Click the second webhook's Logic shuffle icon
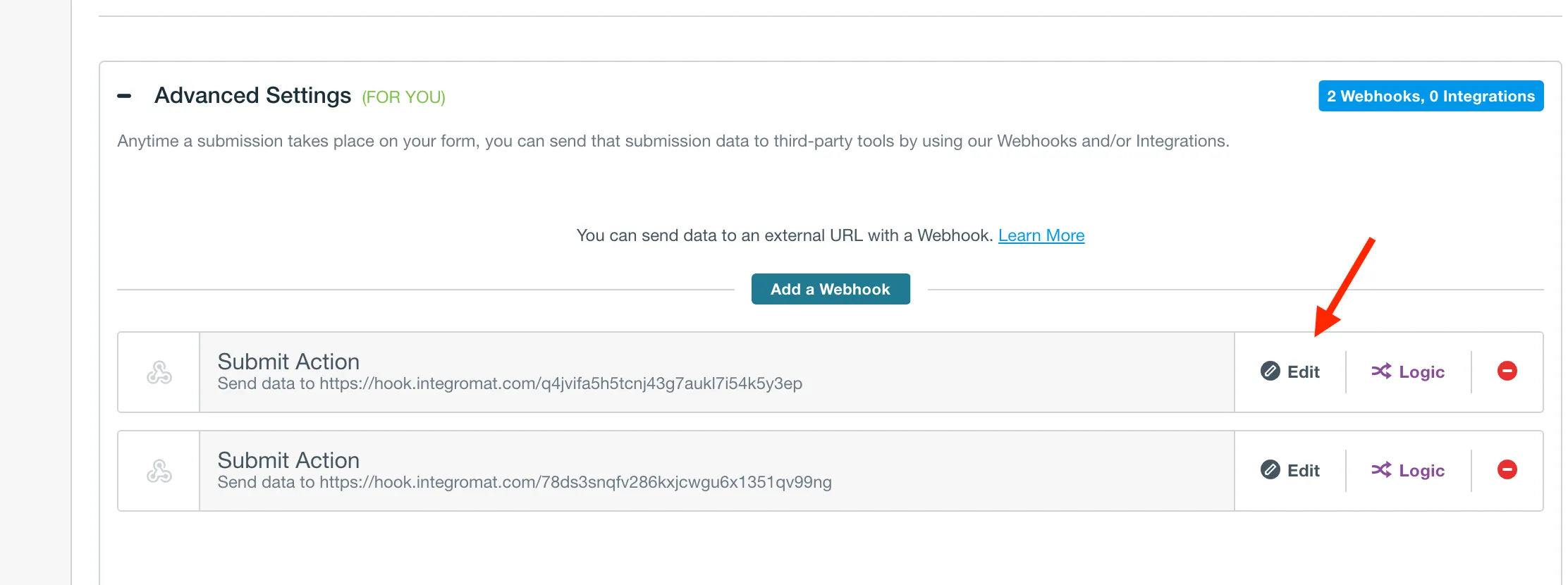 point(1380,469)
